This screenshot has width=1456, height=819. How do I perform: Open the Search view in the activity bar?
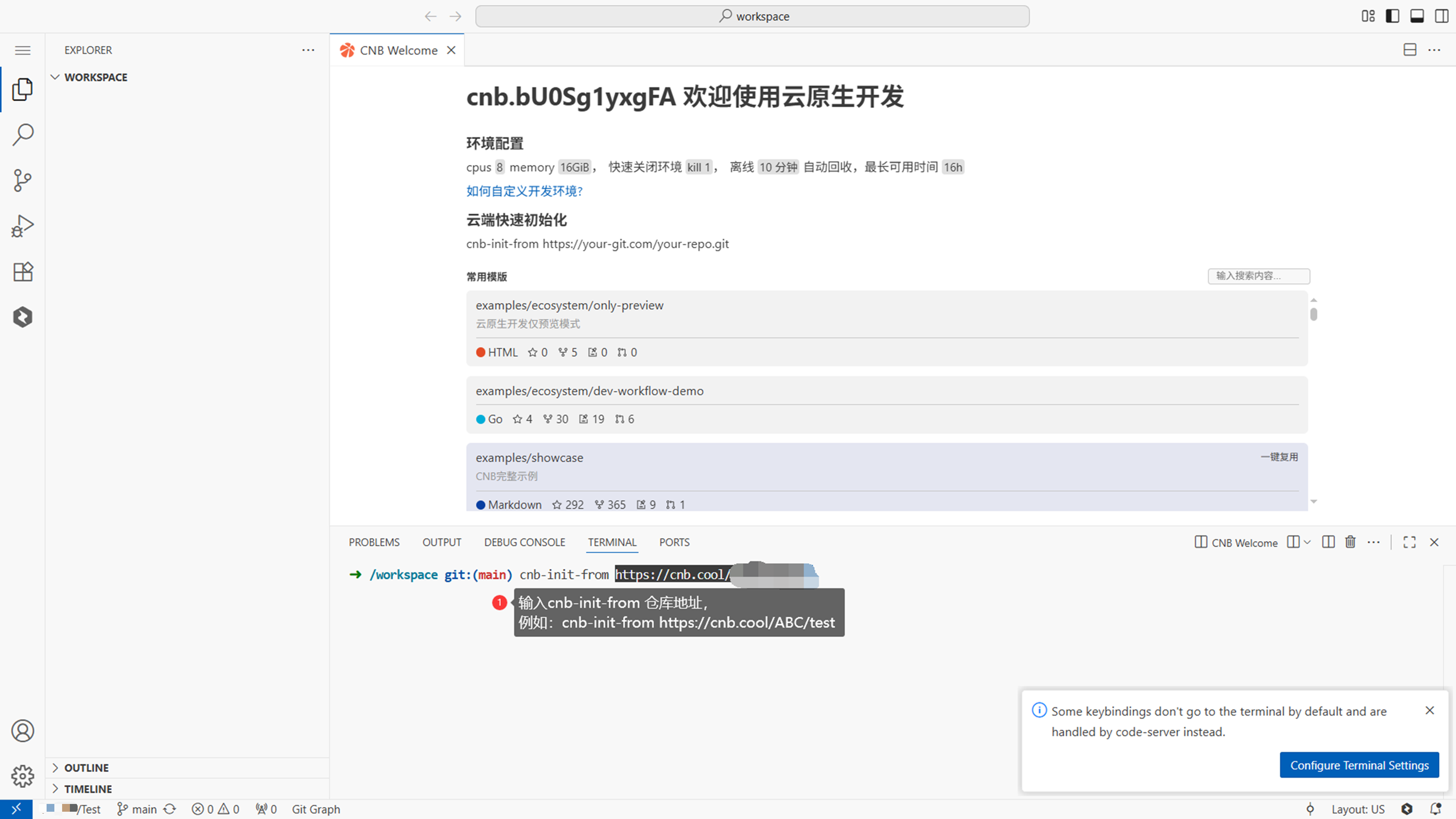(23, 135)
